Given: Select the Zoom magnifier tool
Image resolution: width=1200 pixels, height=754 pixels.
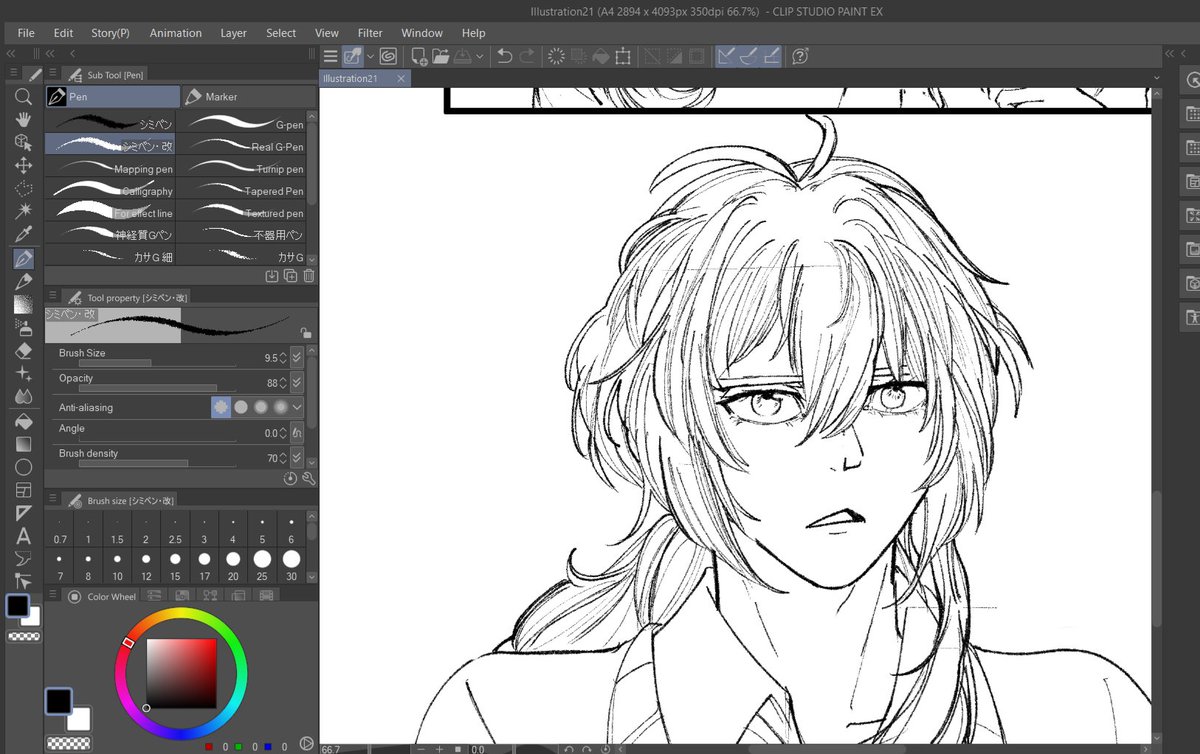Looking at the screenshot, I should [x=24, y=97].
